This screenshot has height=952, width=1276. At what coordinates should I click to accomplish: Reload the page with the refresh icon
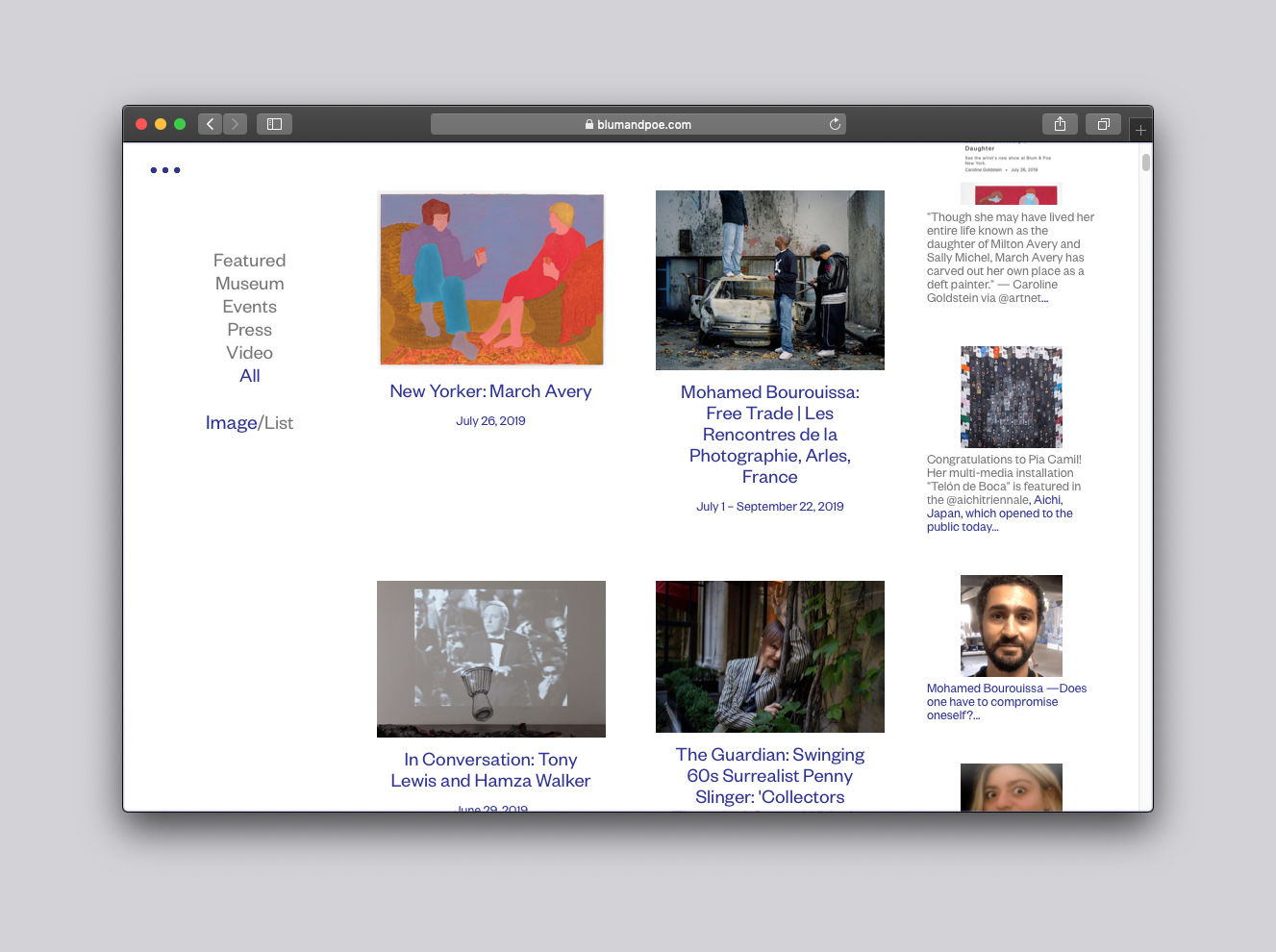pyautogui.click(x=835, y=124)
